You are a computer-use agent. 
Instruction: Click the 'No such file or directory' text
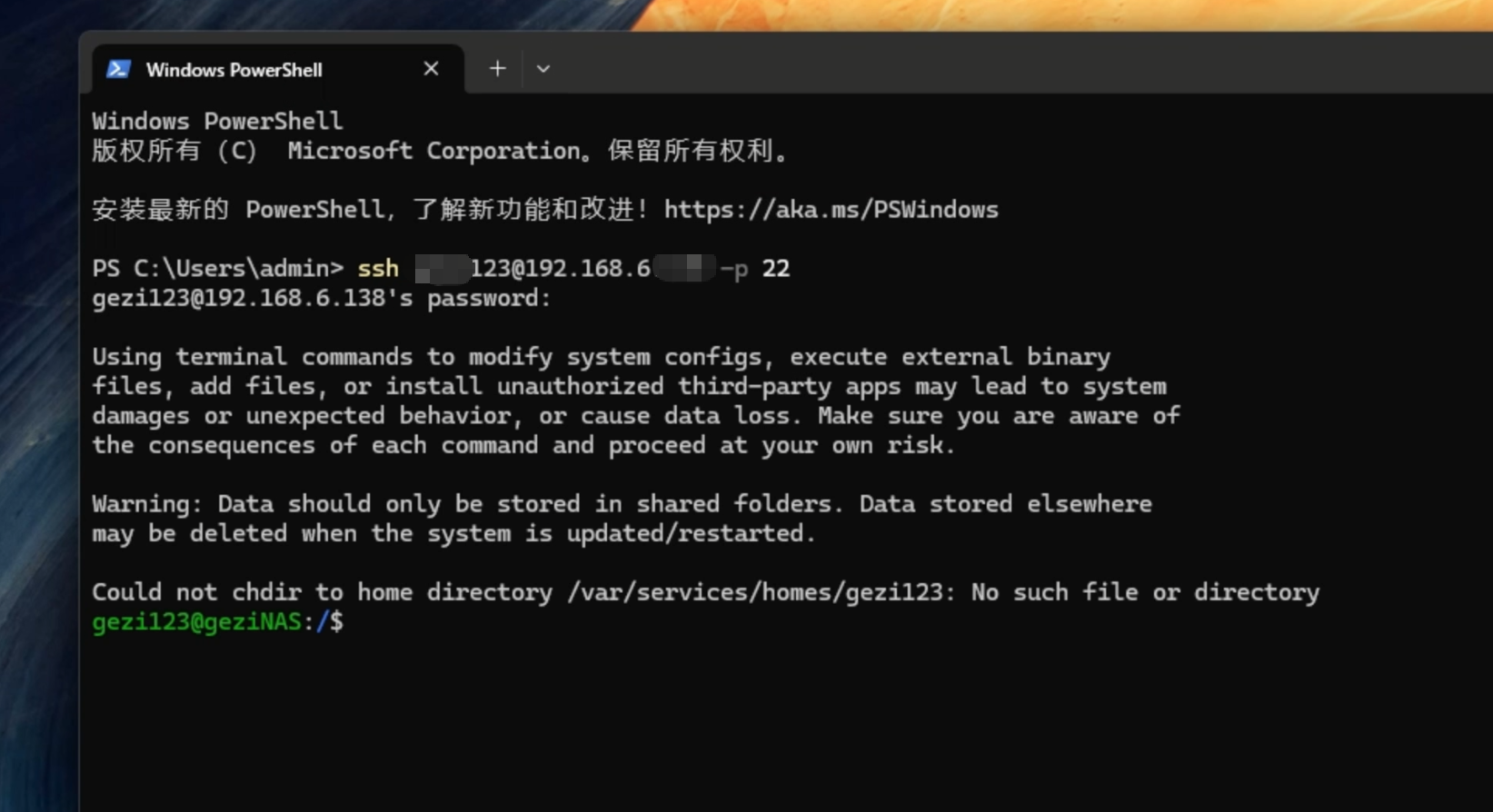1145,593
